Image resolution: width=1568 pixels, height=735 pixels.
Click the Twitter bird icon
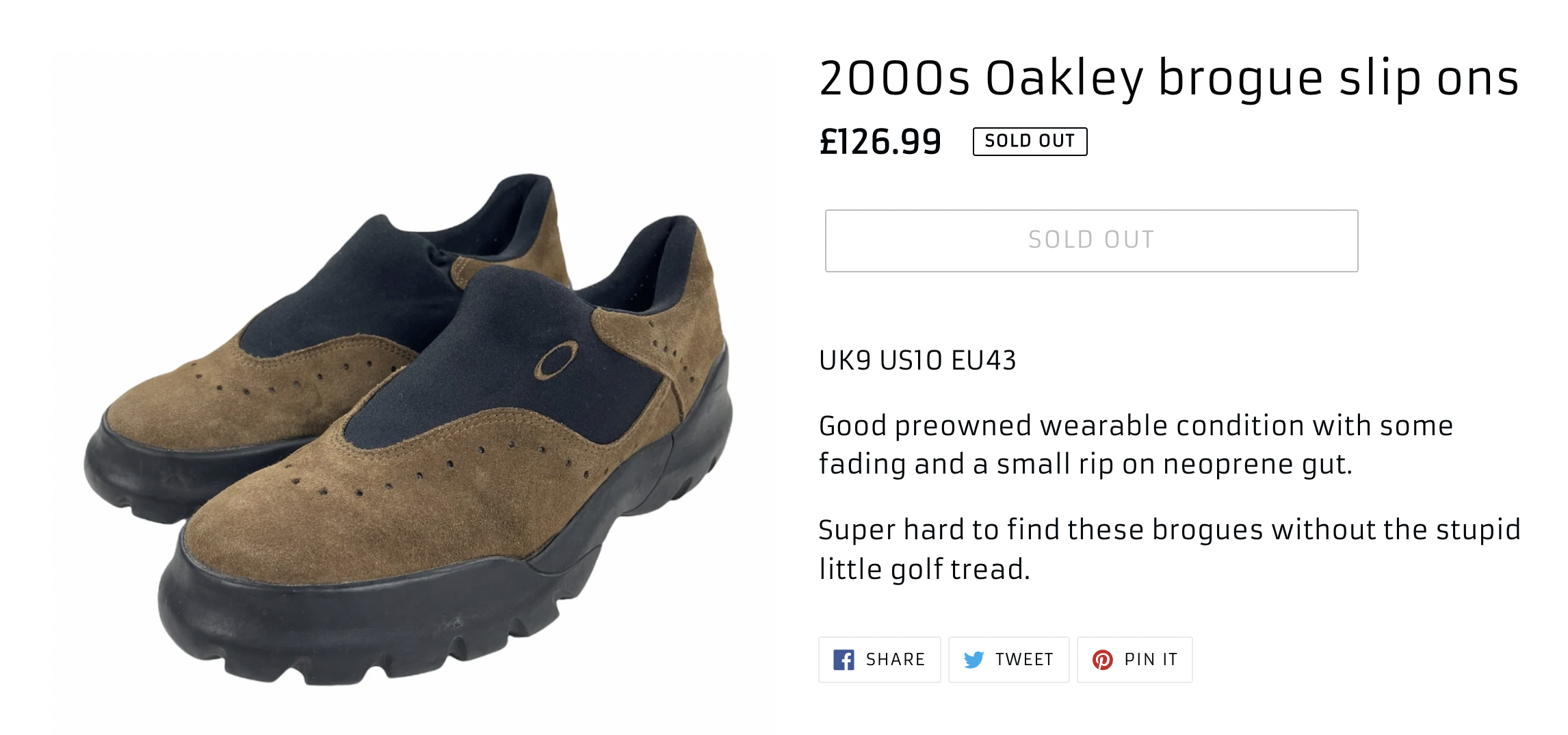(x=974, y=660)
